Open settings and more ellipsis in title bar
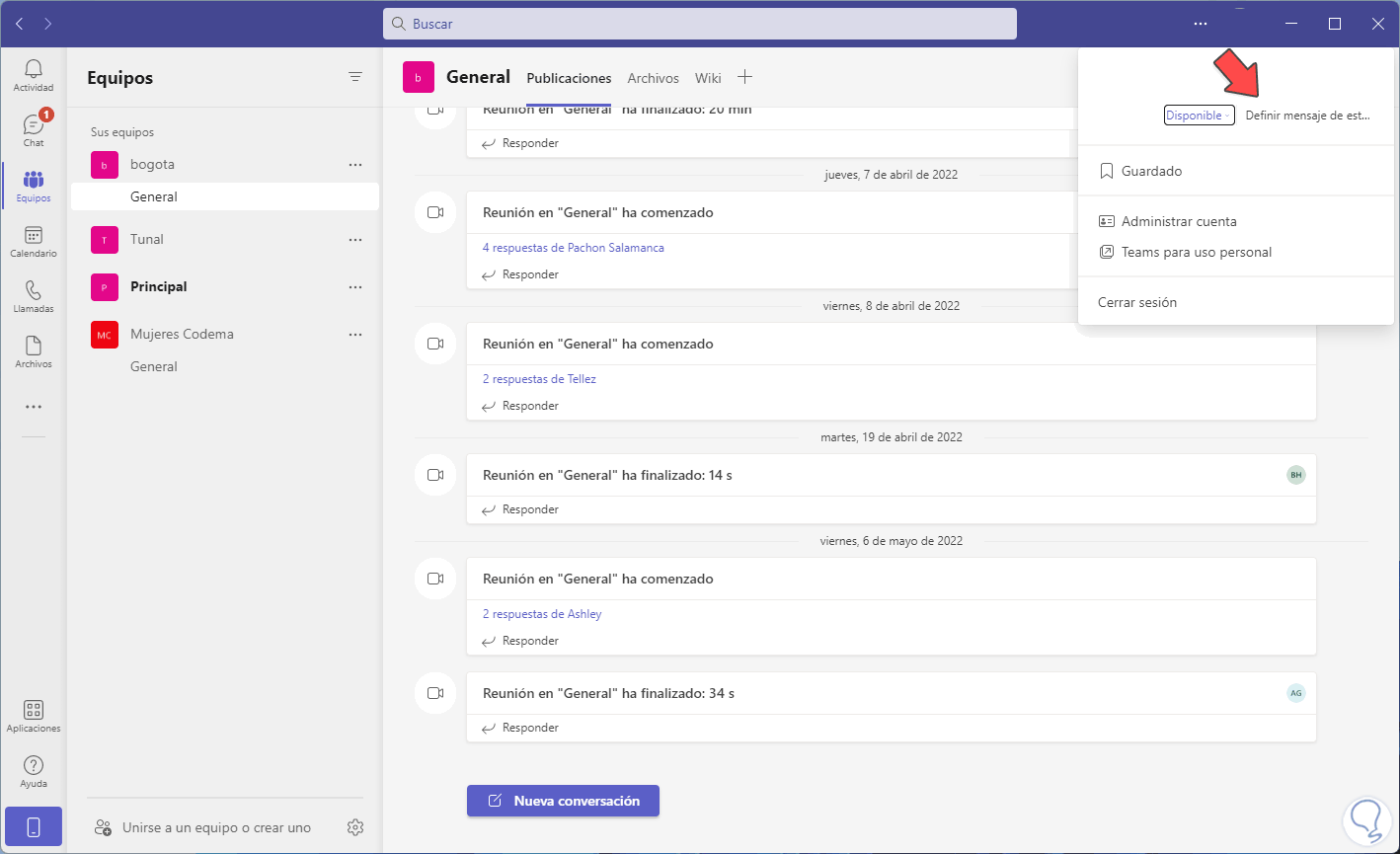Image resolution: width=1400 pixels, height=854 pixels. coord(1201,24)
